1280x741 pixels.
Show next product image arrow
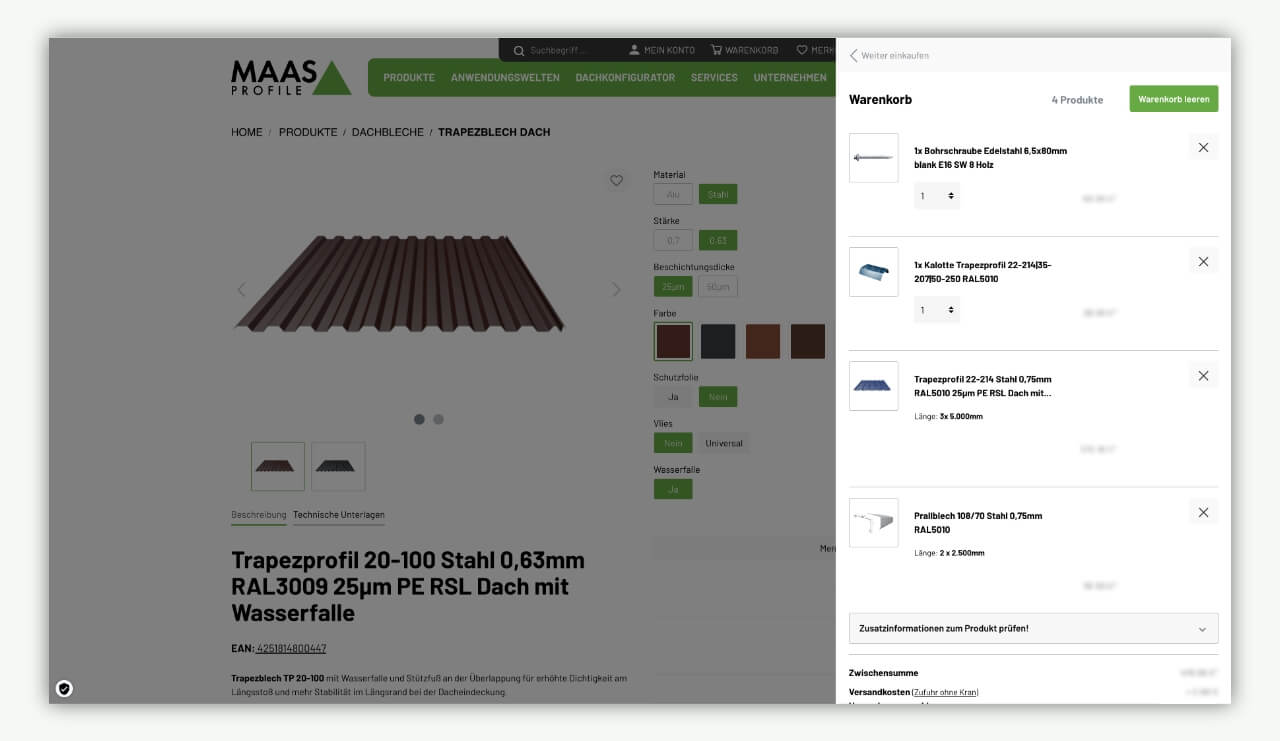click(x=616, y=289)
